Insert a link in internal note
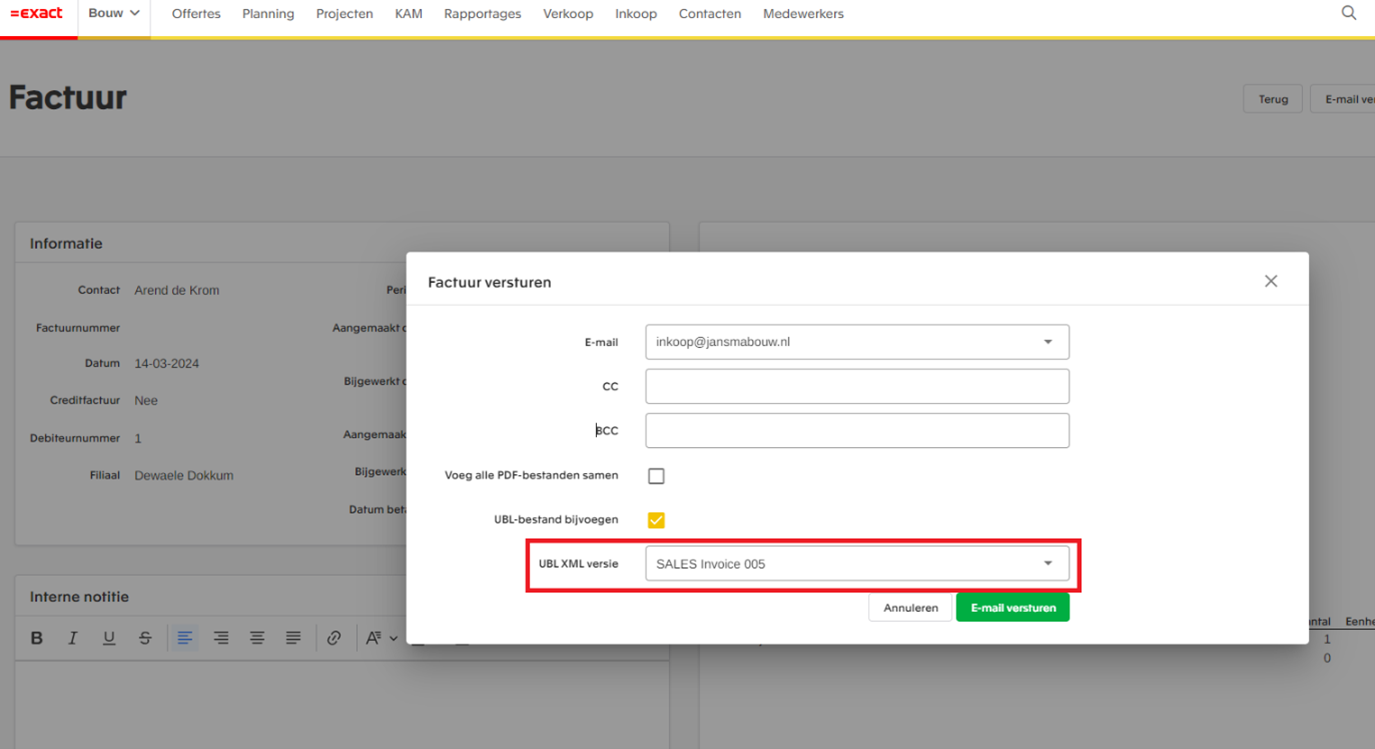1375x749 pixels. pyautogui.click(x=334, y=638)
